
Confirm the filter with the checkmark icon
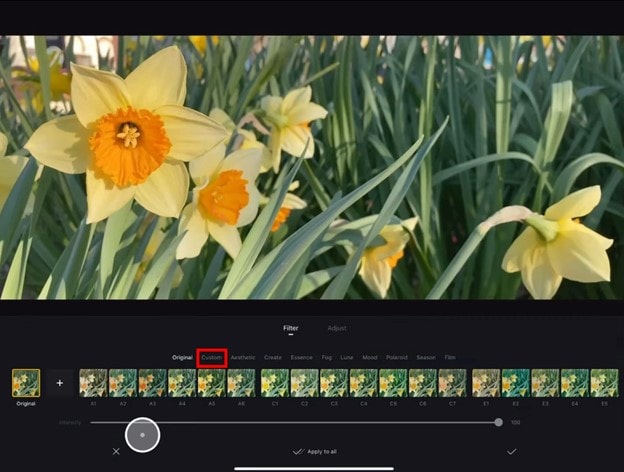511,451
